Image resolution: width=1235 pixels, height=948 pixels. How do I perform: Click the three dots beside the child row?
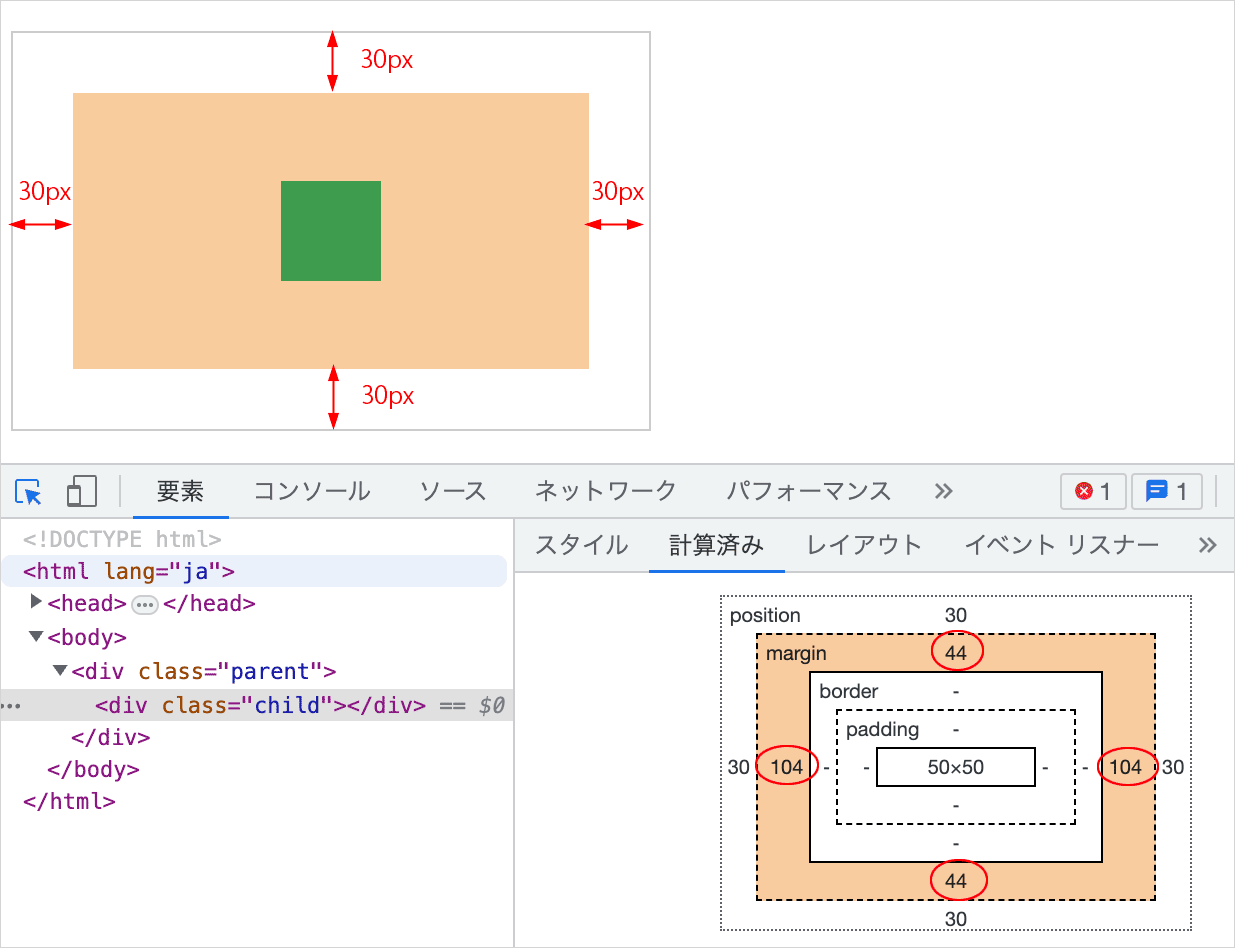tap(10, 706)
